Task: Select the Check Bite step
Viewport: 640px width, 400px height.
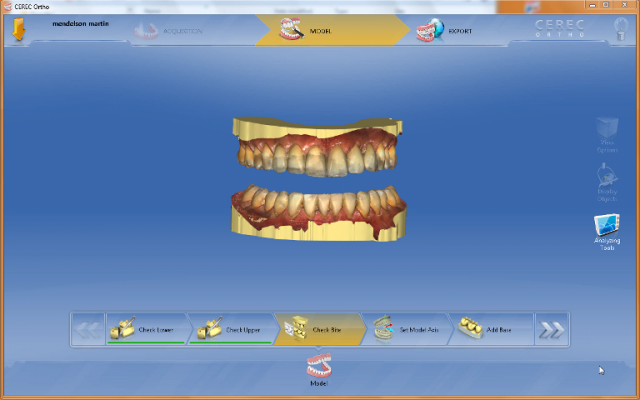Action: (x=318, y=329)
